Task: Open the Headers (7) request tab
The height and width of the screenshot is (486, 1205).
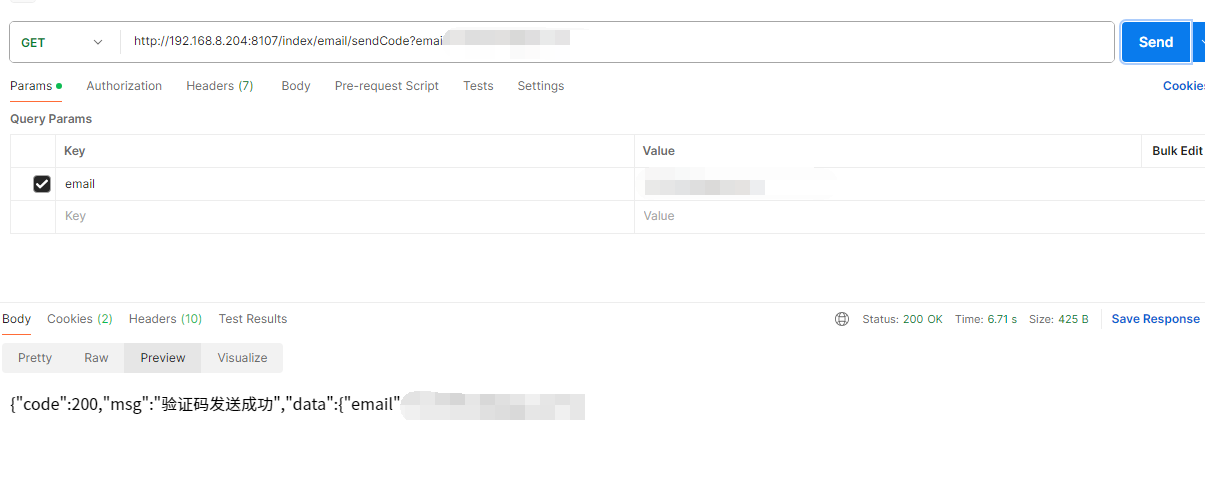Action: [220, 86]
